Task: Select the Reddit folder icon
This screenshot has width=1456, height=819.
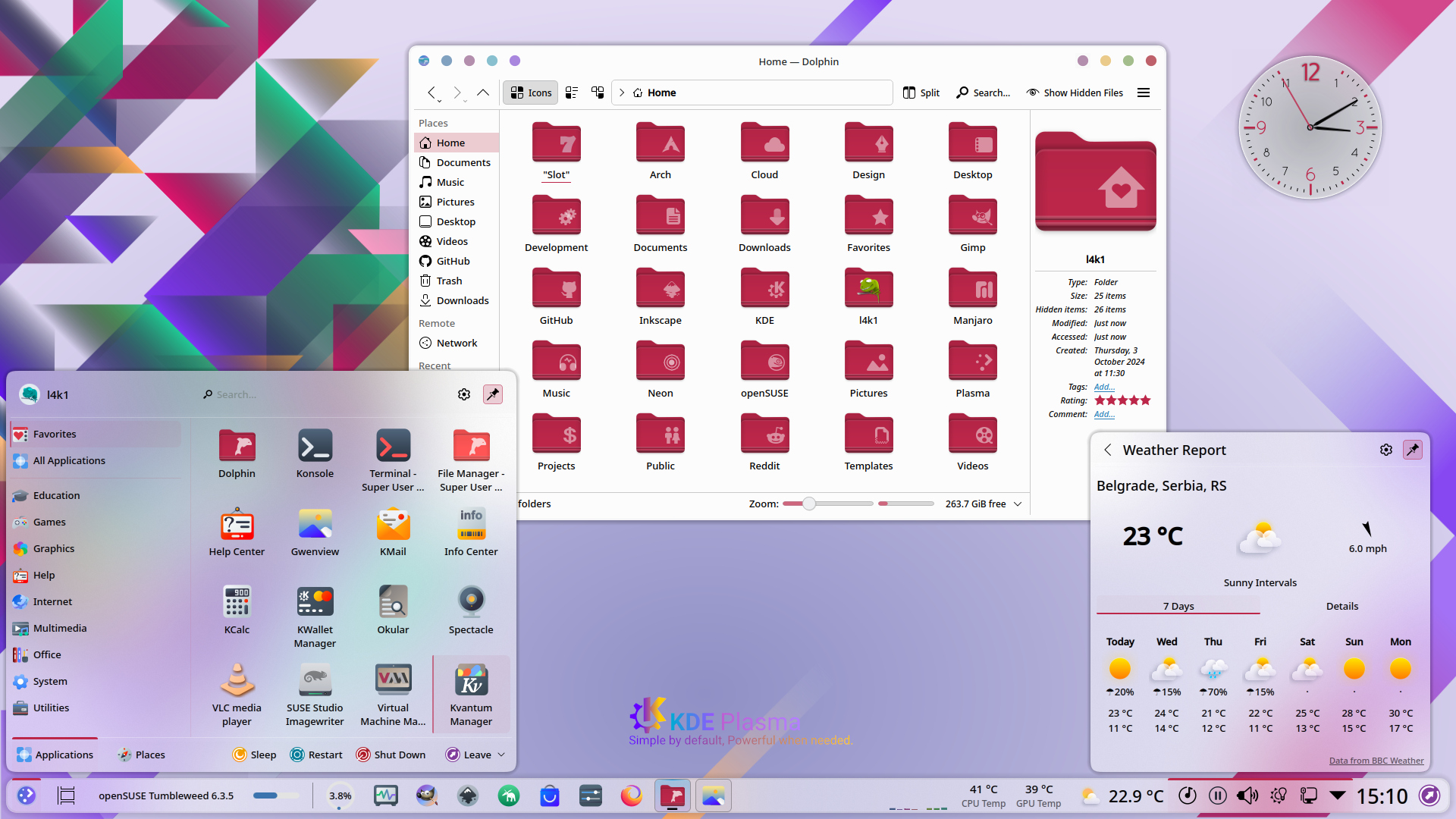Action: pyautogui.click(x=764, y=434)
